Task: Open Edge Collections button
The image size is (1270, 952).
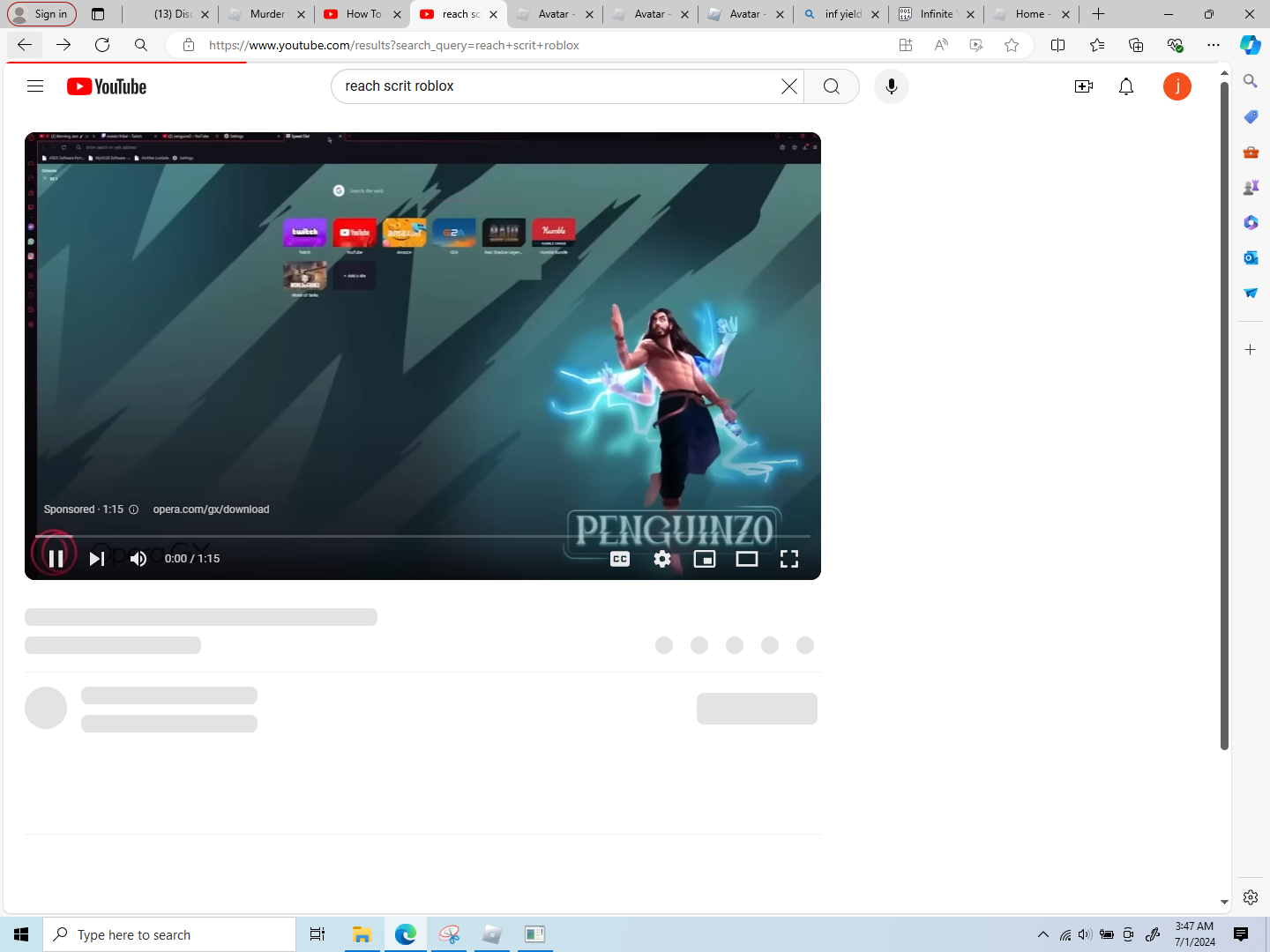Action: pos(1135,45)
